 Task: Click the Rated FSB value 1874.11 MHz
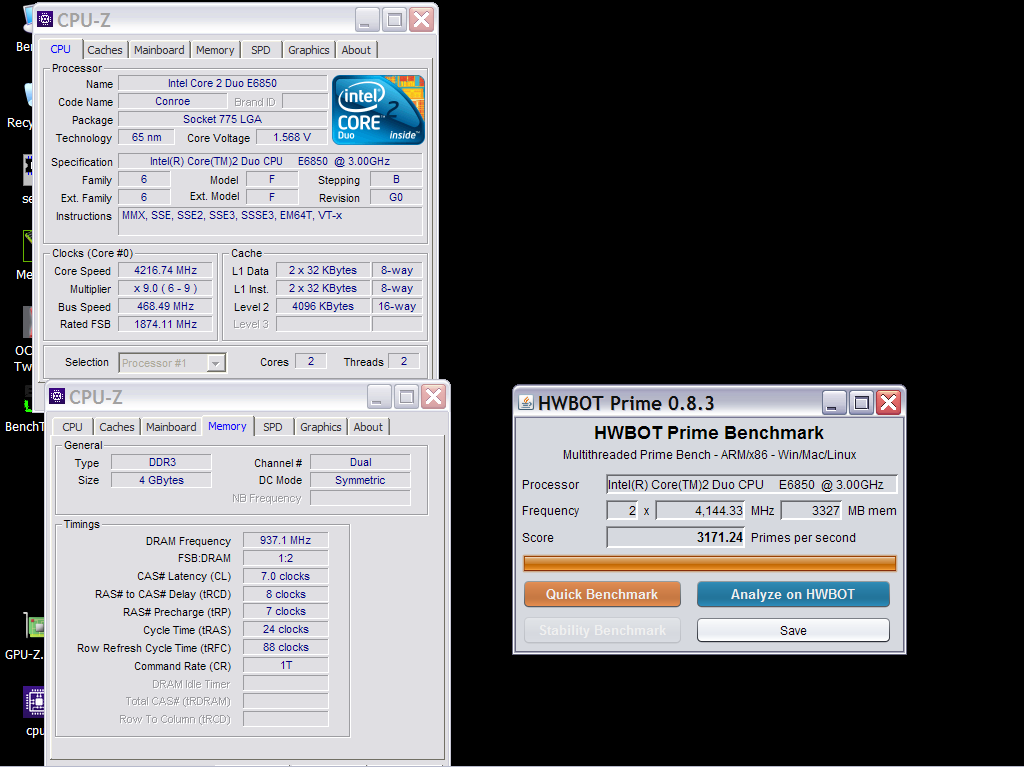pyautogui.click(x=166, y=325)
